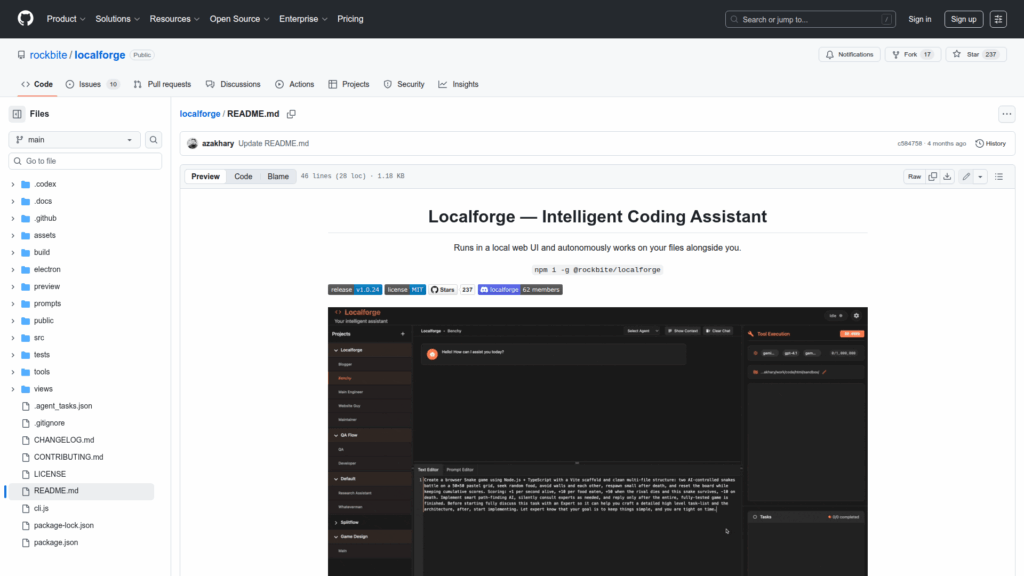Viewport: 1024px width, 576px height.
Task: Expand the assets folder
Action: [13, 235]
